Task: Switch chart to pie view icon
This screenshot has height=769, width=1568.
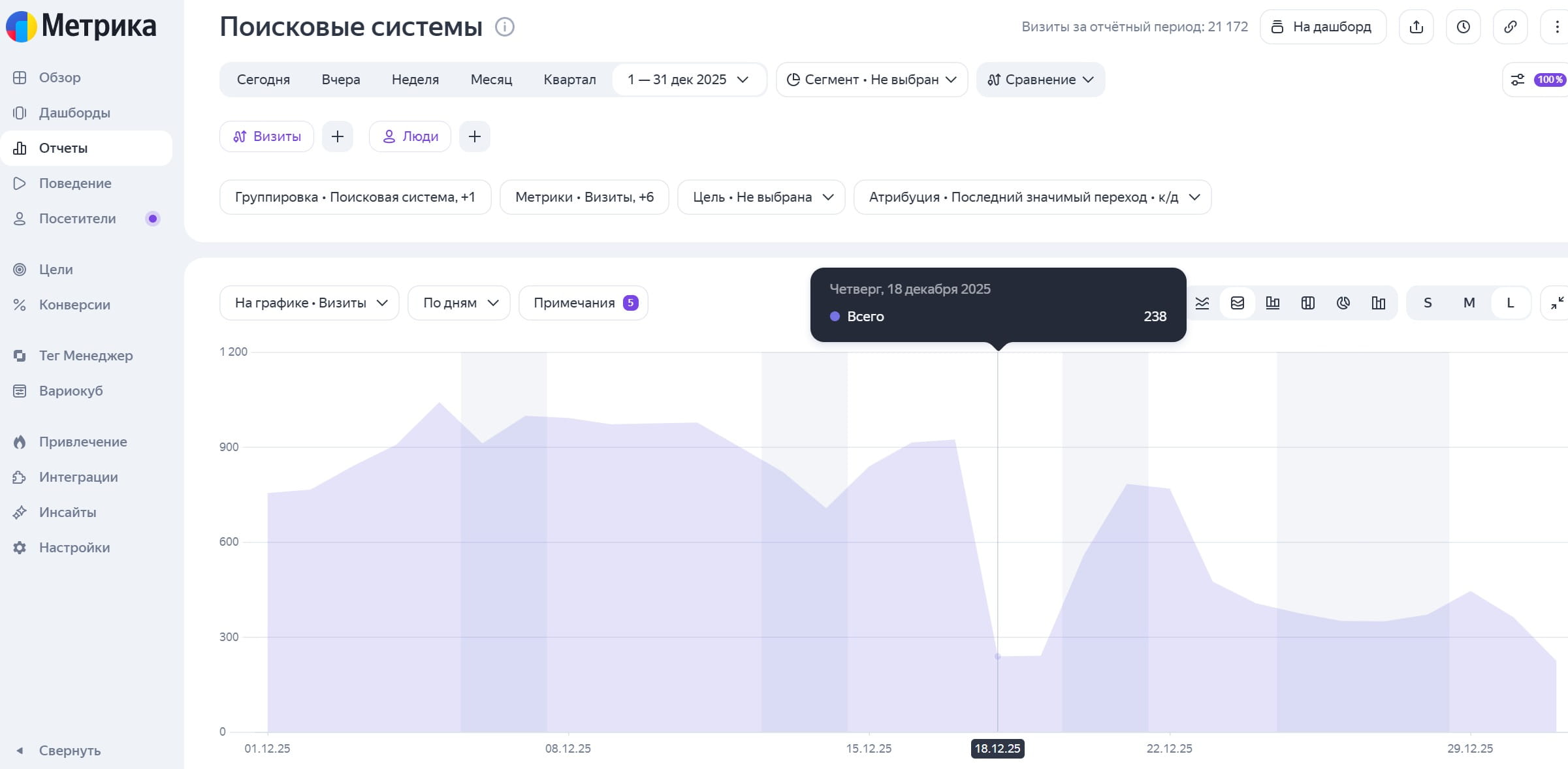Action: click(1343, 303)
